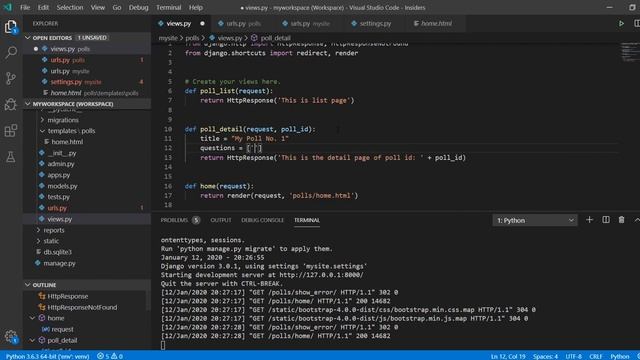Viewport: 640px width, 360px height.
Task: Click unsaved dot on views.py tab
Action: click(202, 24)
